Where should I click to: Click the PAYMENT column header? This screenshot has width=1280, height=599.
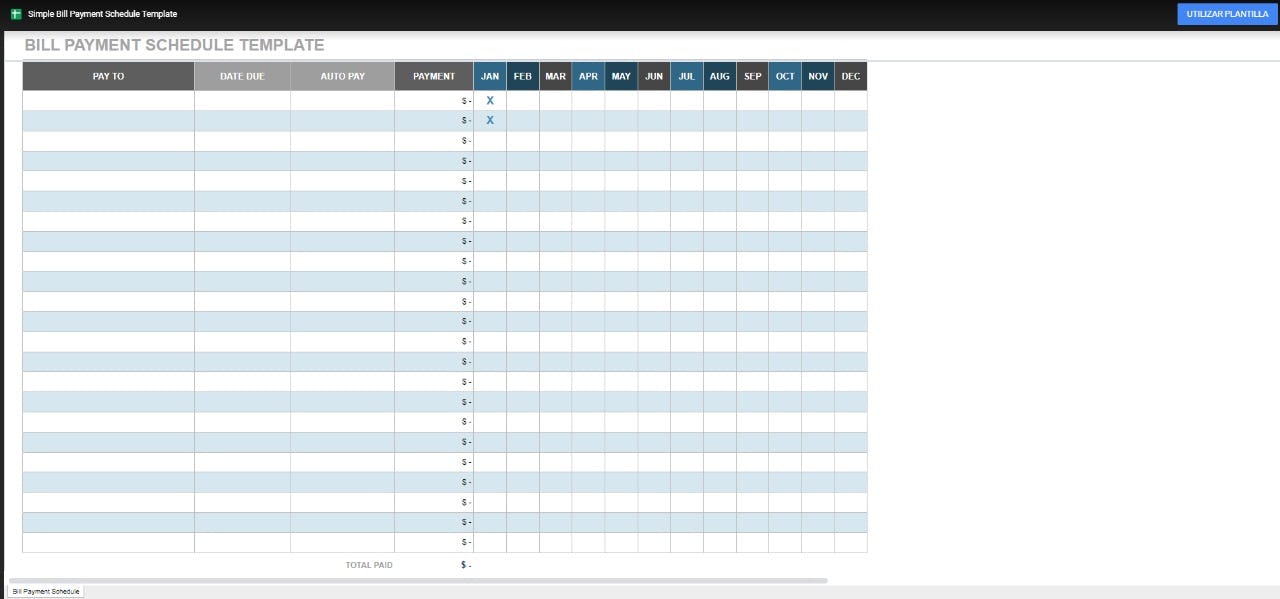[x=434, y=76]
